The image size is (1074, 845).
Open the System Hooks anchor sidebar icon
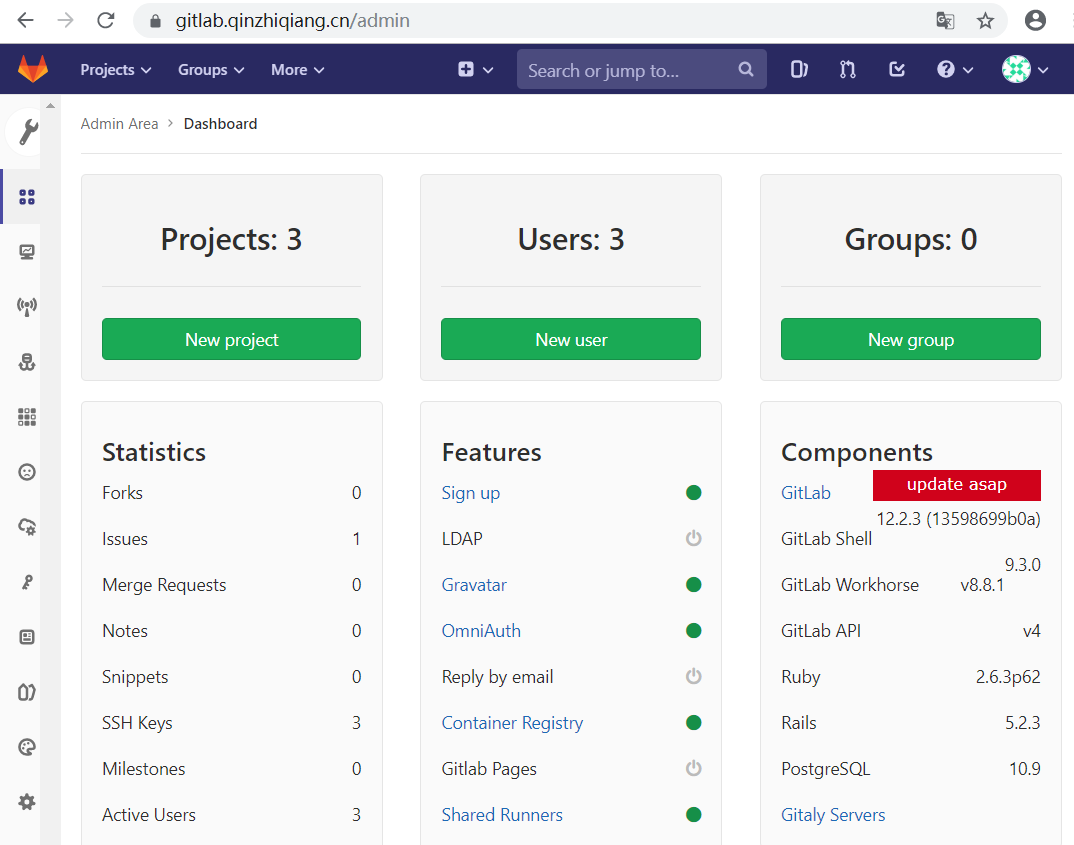pyautogui.click(x=27, y=362)
